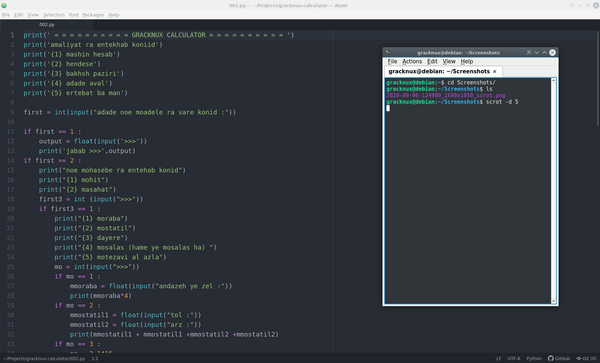Click the 'mmostatil2 = float' line
The width and height of the screenshot is (600, 363).
(x=135, y=325)
